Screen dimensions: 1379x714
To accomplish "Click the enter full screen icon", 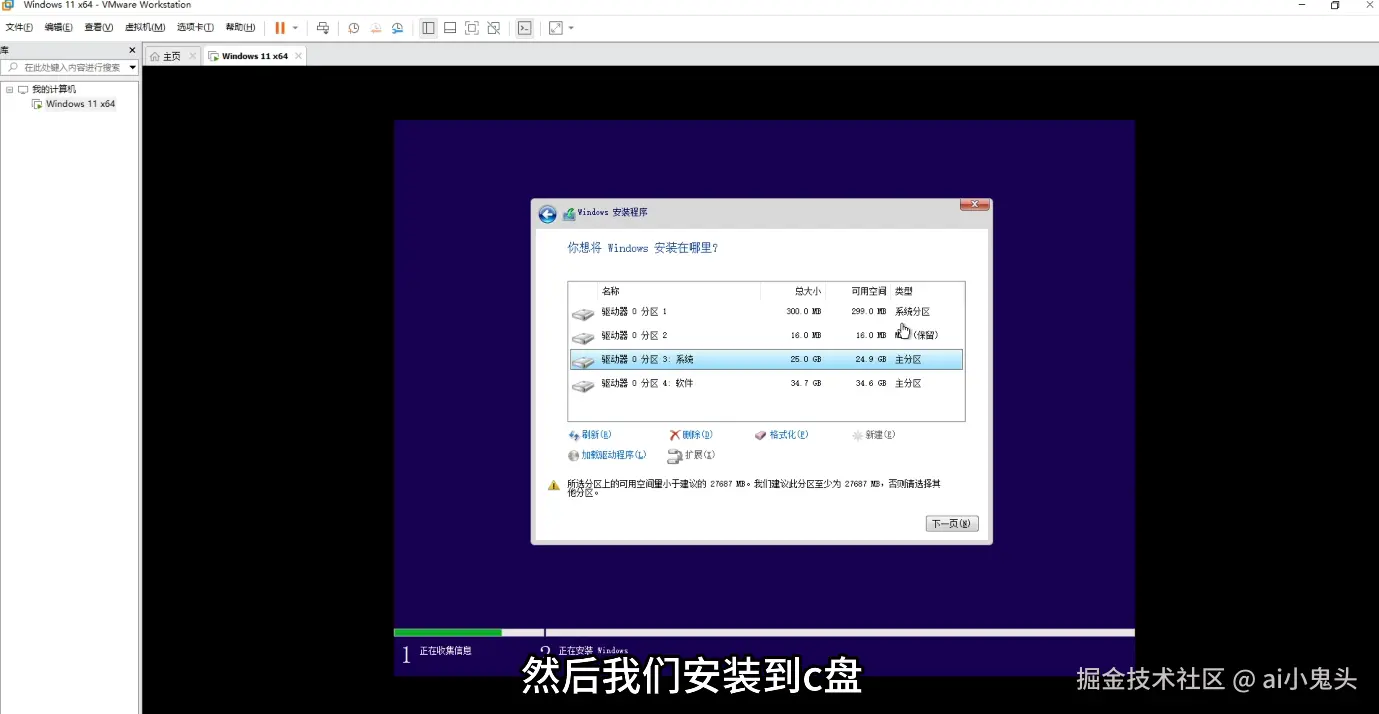I will (472, 28).
